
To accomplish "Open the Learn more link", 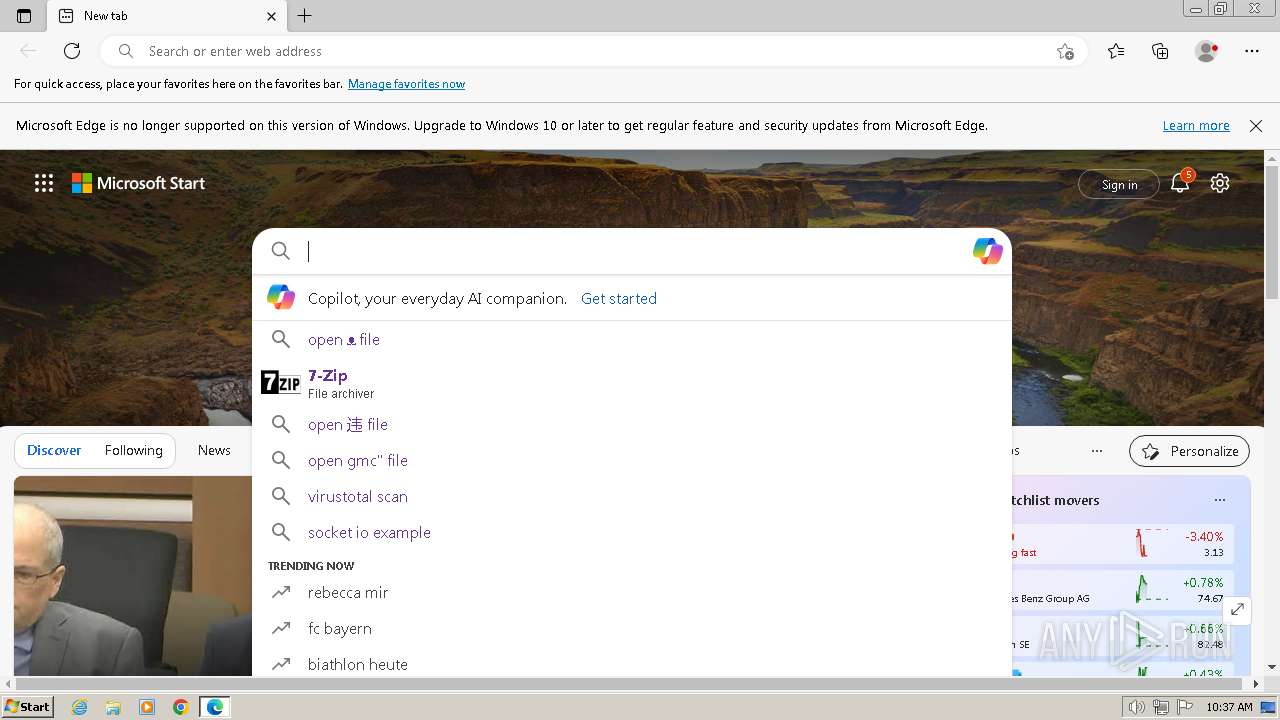I will point(1196,126).
